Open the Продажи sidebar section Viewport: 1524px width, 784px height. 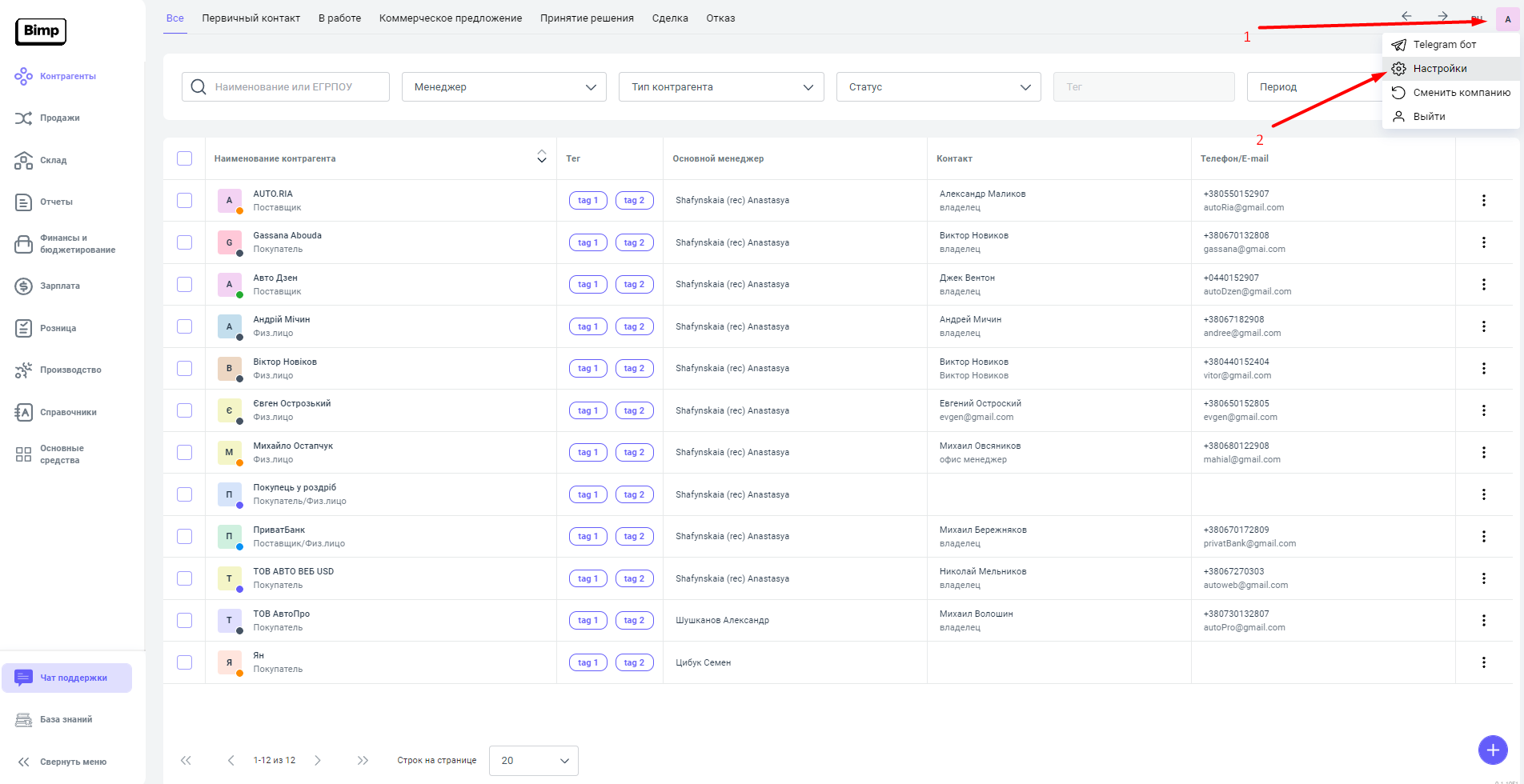[59, 118]
